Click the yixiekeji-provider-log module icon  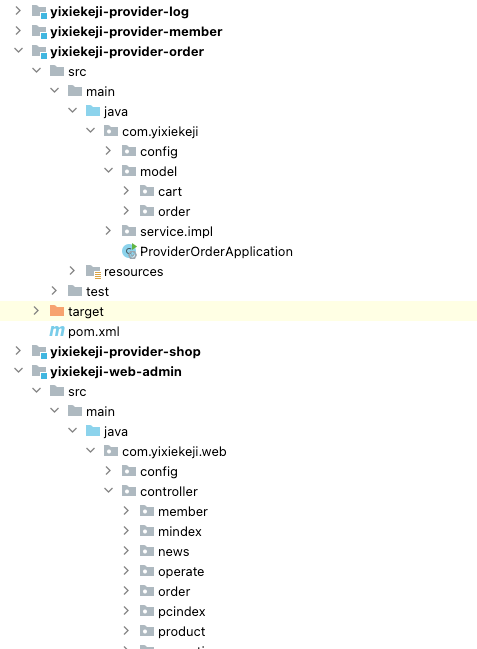39,12
